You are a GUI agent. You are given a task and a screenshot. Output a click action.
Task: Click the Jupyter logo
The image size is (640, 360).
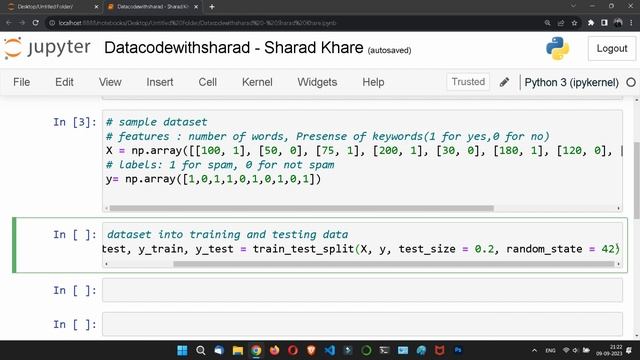click(x=47, y=48)
